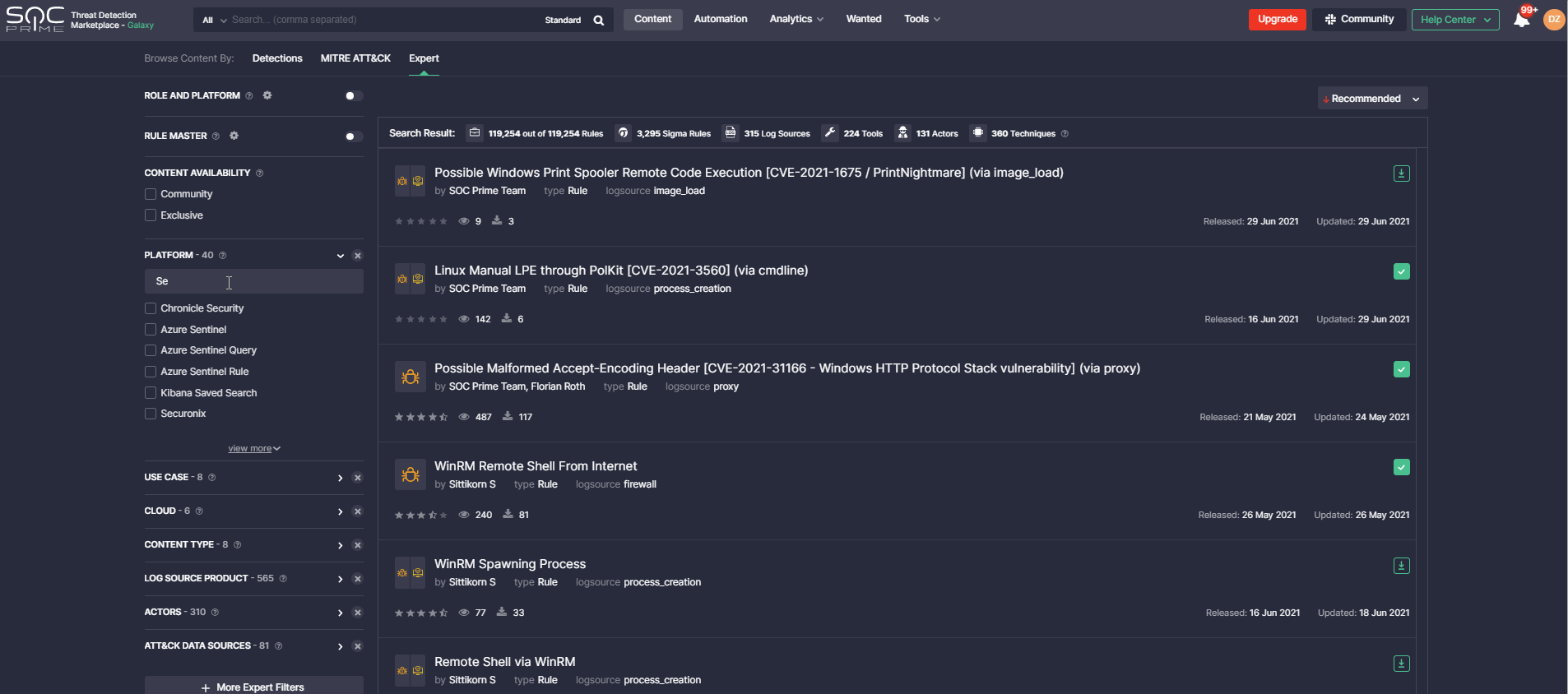Click the Tools wrench icon
The image size is (1568, 694).
[x=830, y=133]
